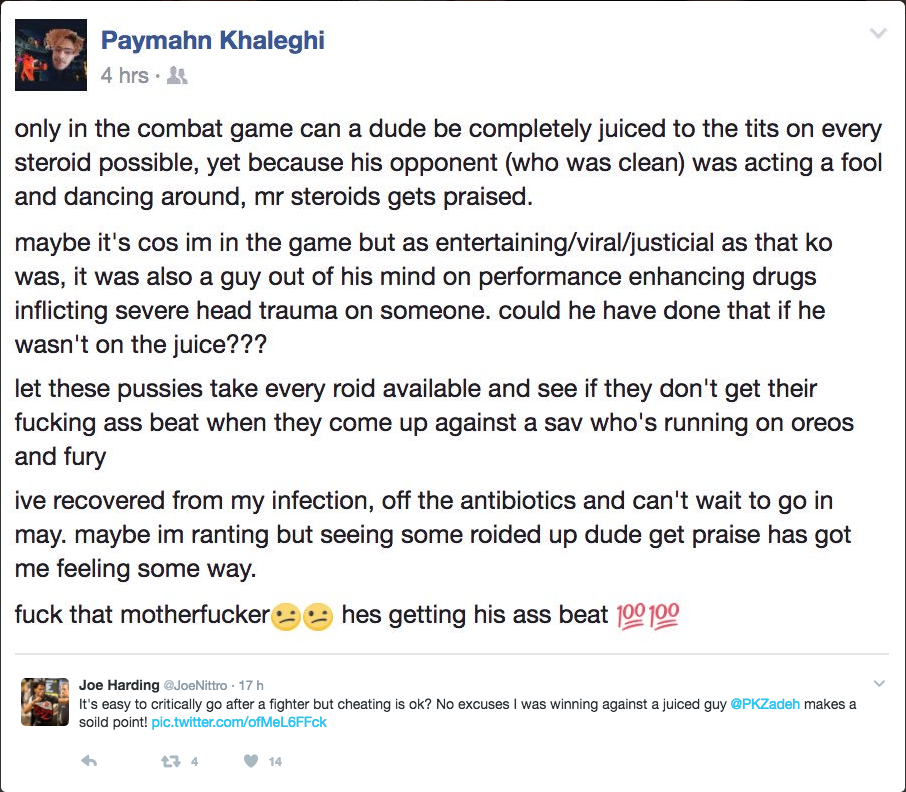Click the paragraph starting "only in the combat game"
906x792 pixels.
[x=448, y=163]
